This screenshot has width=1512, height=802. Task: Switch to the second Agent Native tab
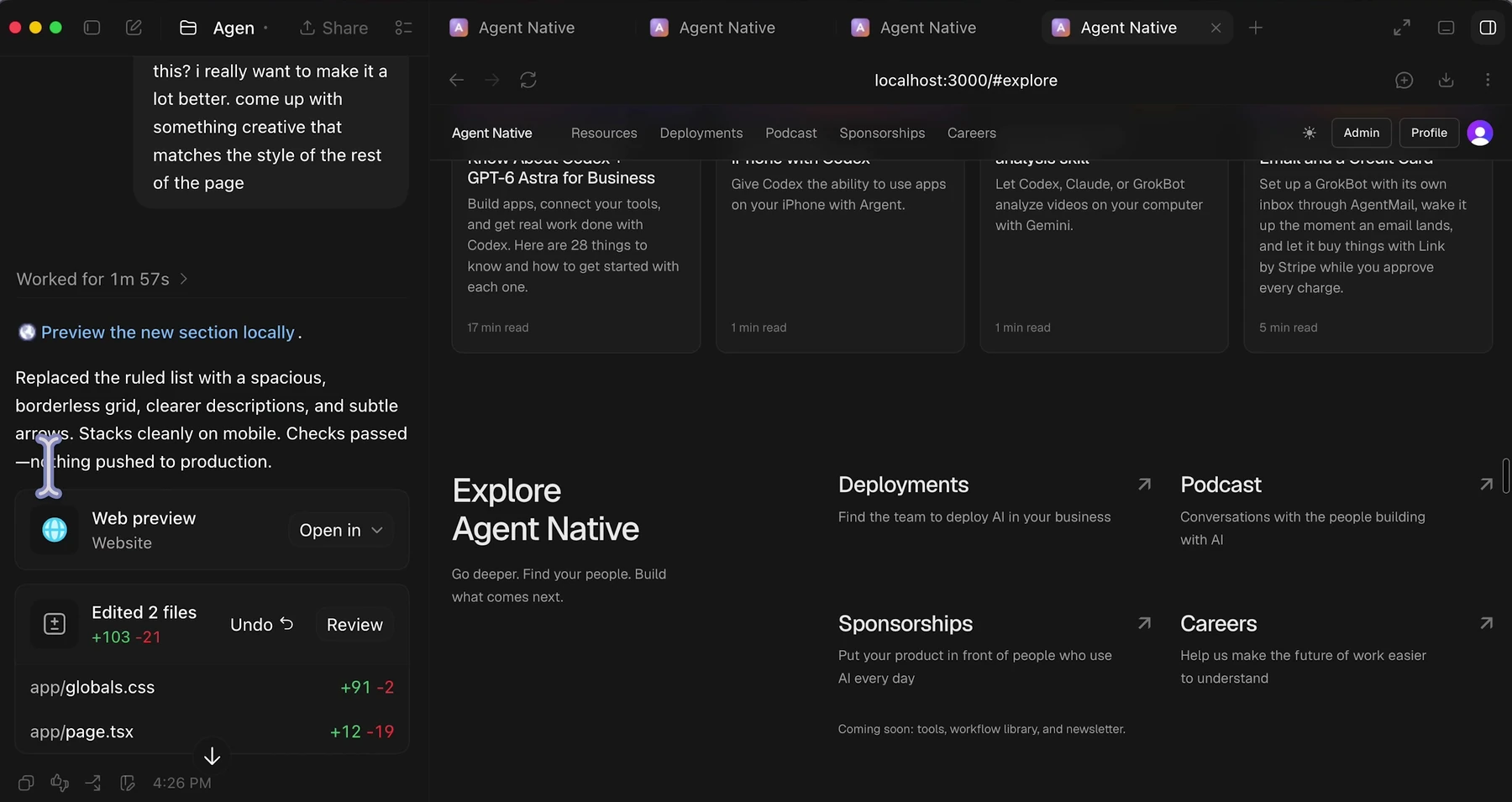[x=713, y=28]
